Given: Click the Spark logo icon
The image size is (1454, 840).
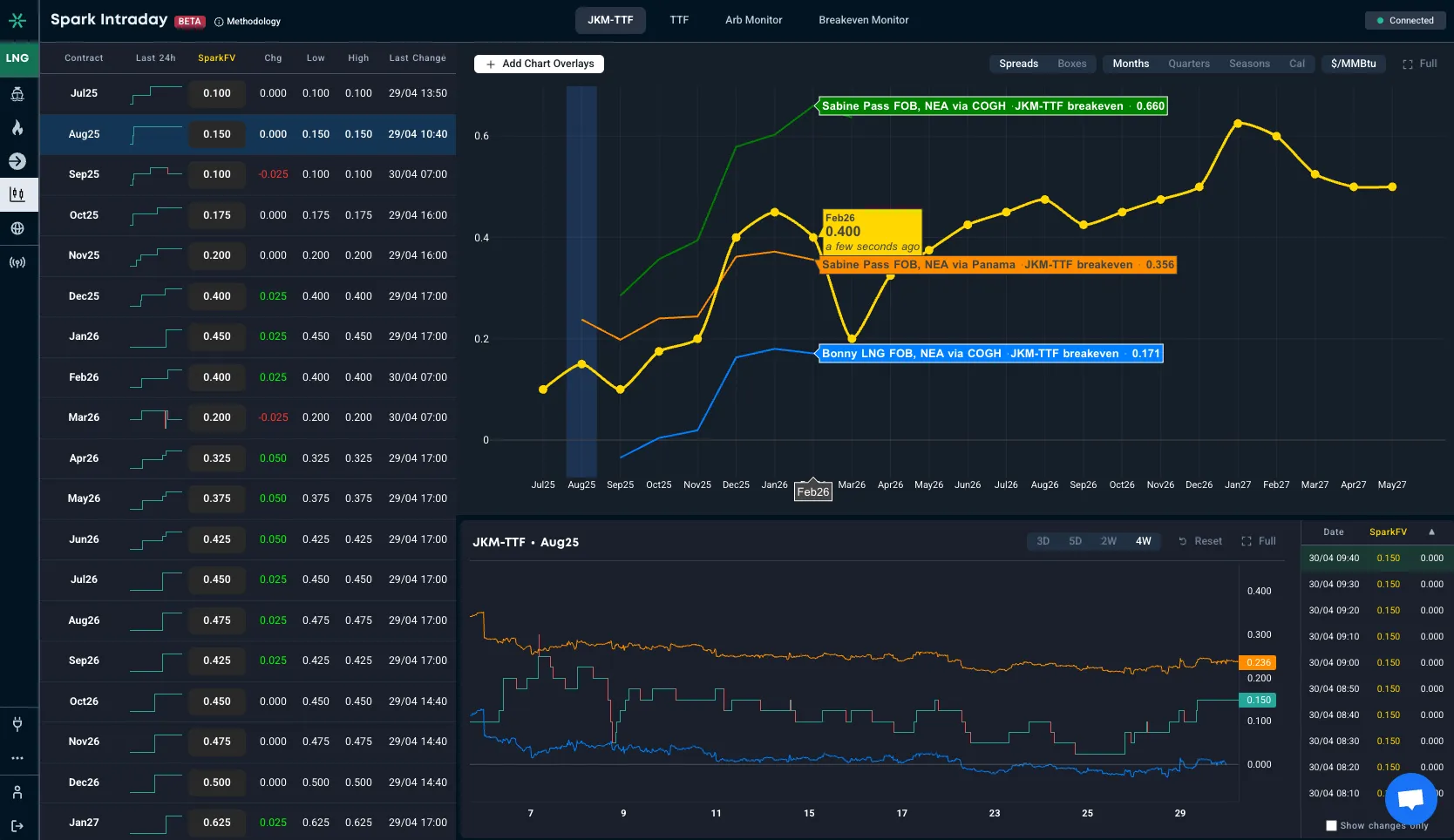Looking at the screenshot, I should coord(17,20).
